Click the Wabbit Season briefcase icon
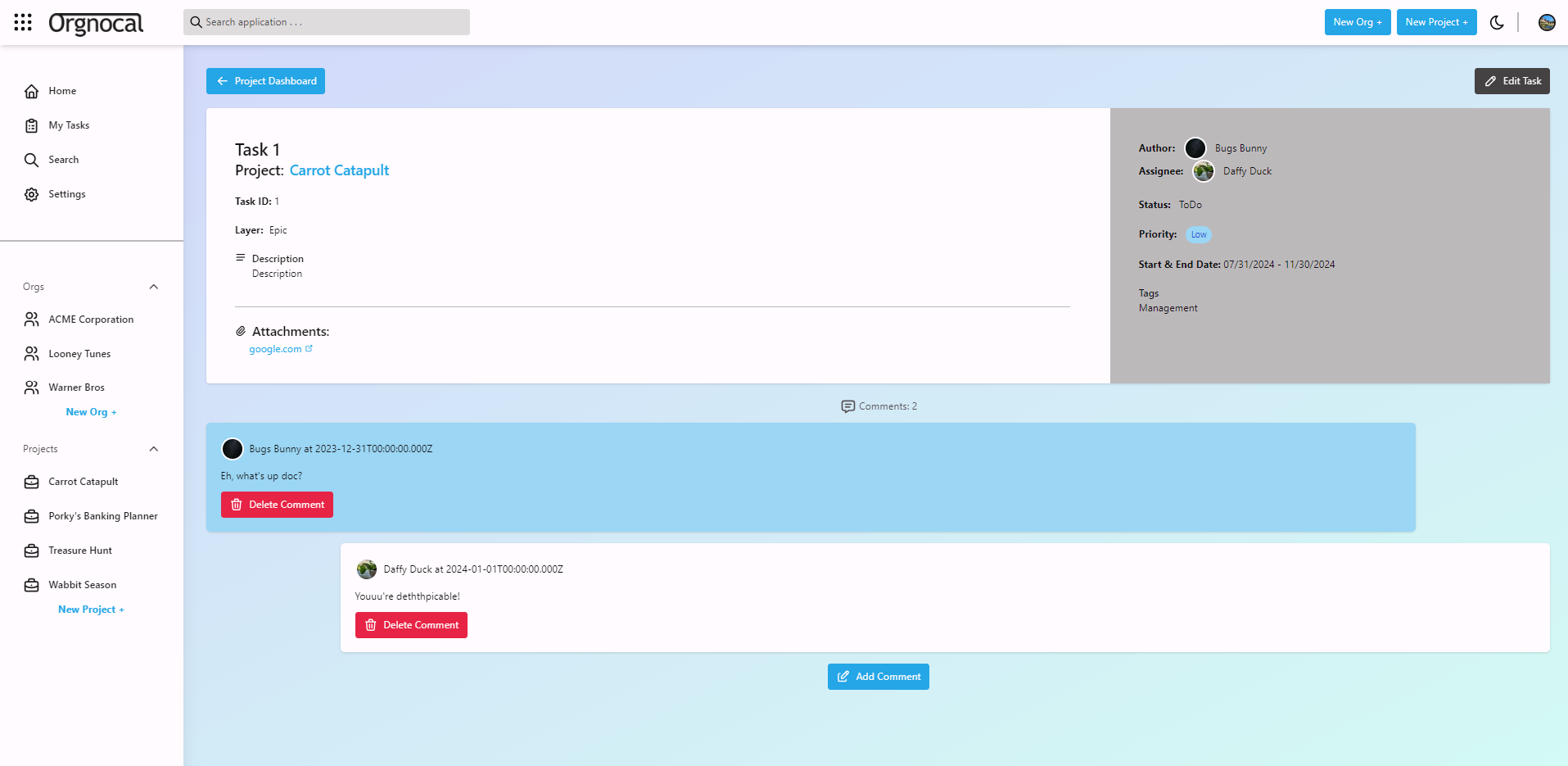 (x=31, y=585)
